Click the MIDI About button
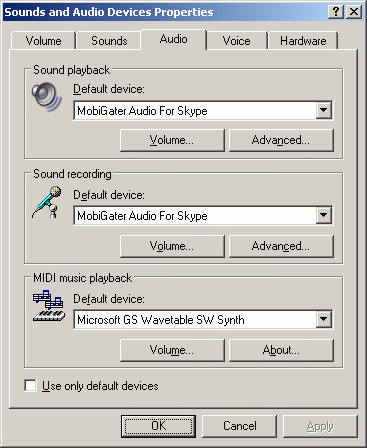Screen dimensions: 367x448 pyautogui.click(x=281, y=350)
